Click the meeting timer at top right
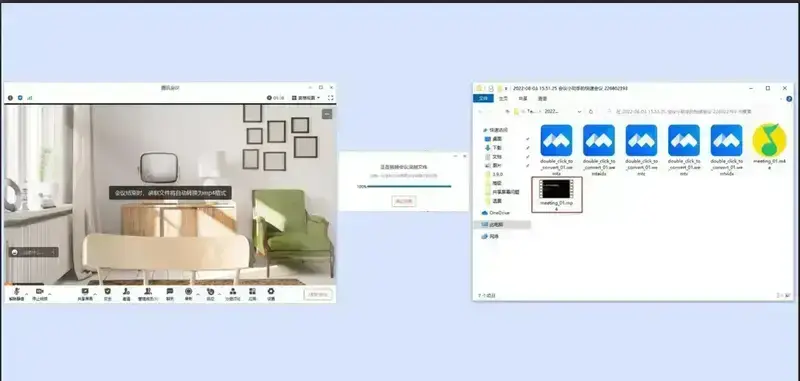This screenshot has height=381, width=800. tap(276, 97)
